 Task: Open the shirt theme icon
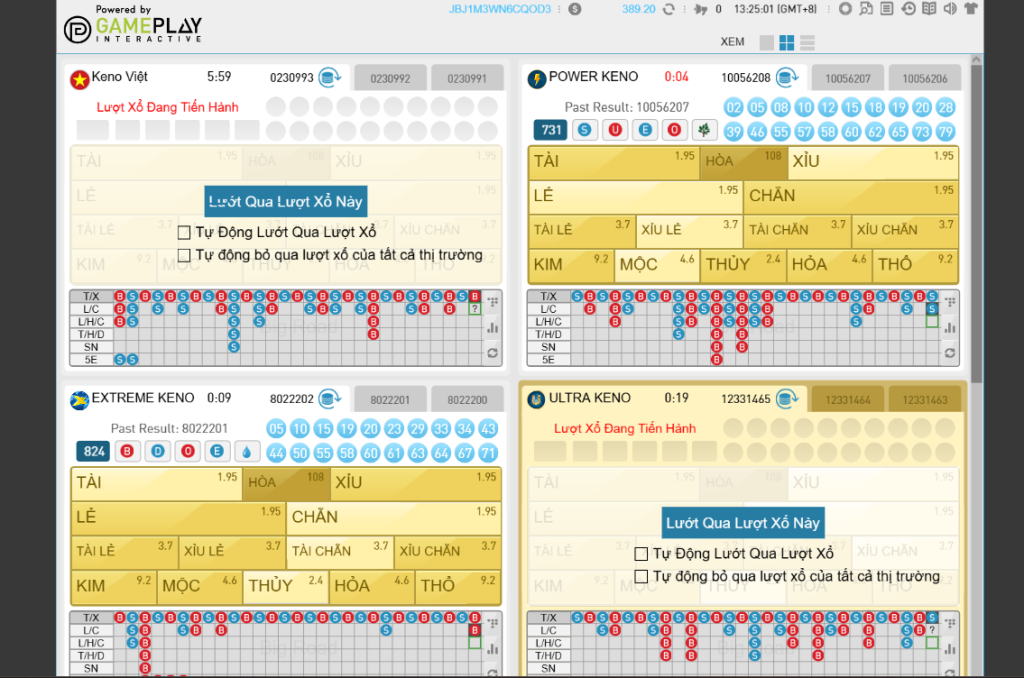pyautogui.click(x=971, y=9)
